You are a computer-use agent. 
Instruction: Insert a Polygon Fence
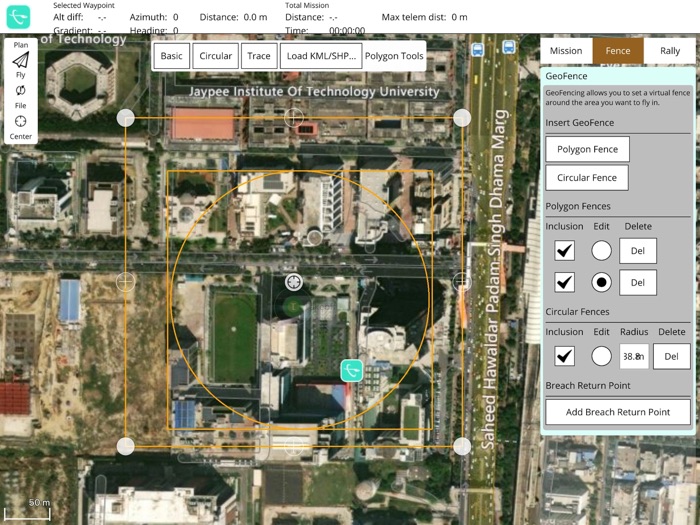click(x=588, y=149)
